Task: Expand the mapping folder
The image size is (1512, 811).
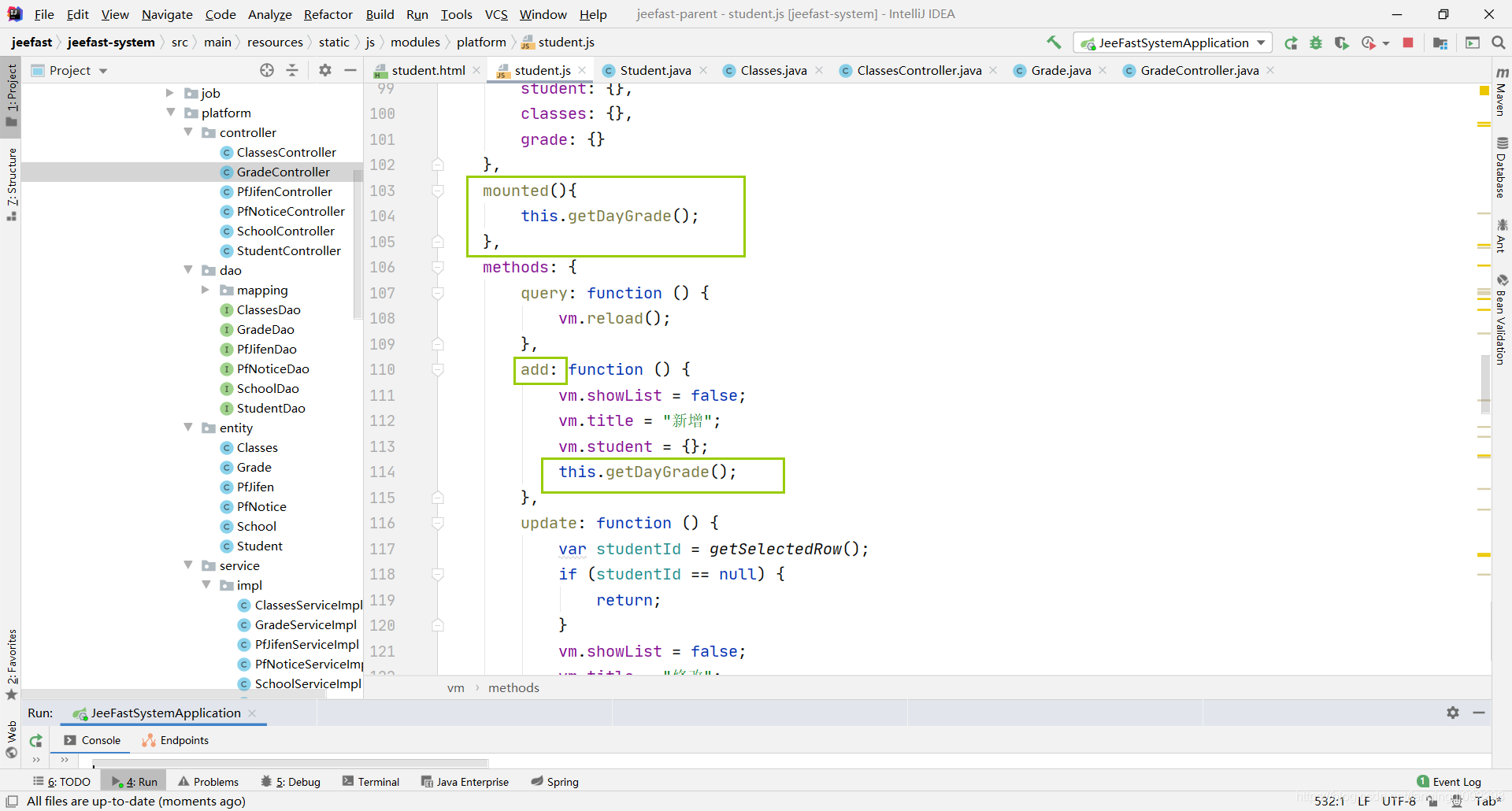Action: (206, 290)
